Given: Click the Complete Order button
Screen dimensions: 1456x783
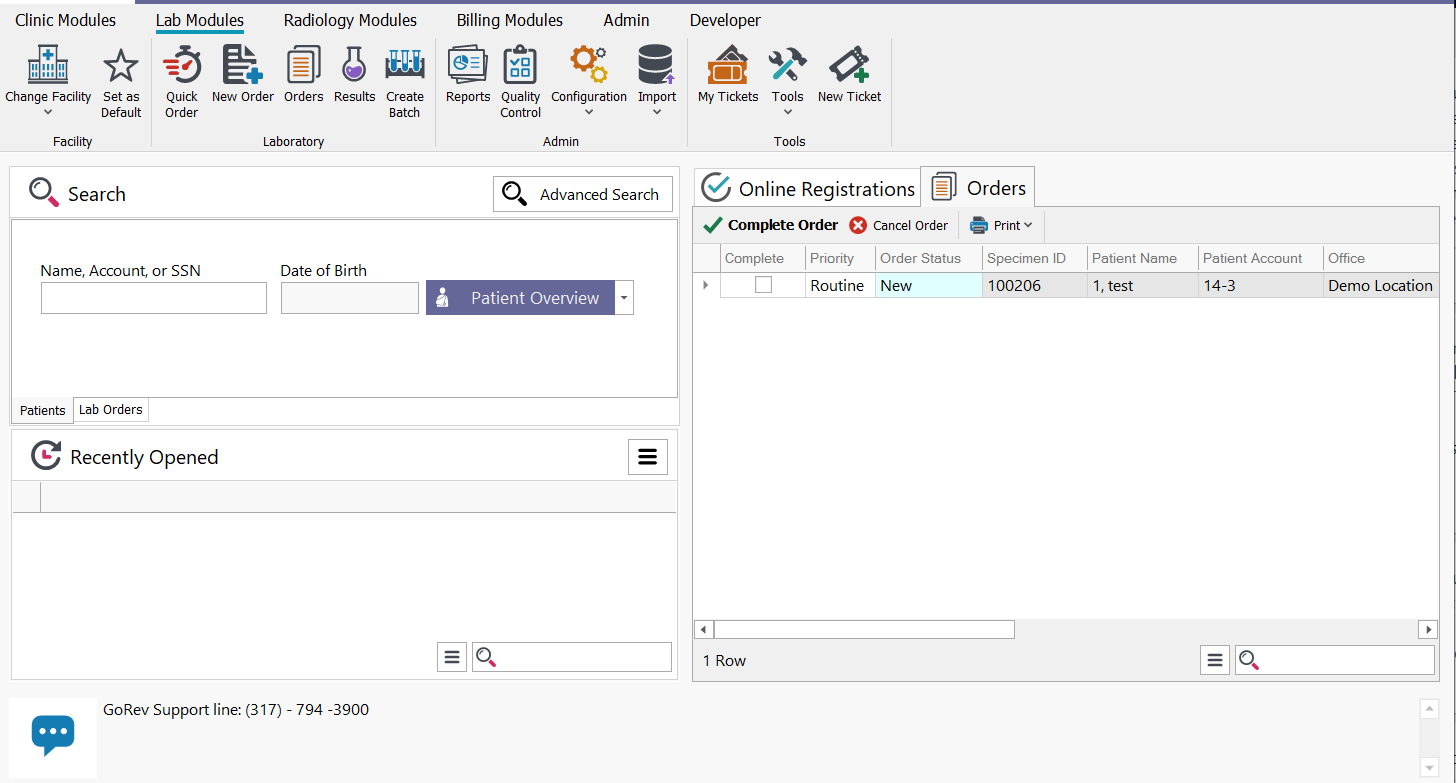Looking at the screenshot, I should (771, 225).
